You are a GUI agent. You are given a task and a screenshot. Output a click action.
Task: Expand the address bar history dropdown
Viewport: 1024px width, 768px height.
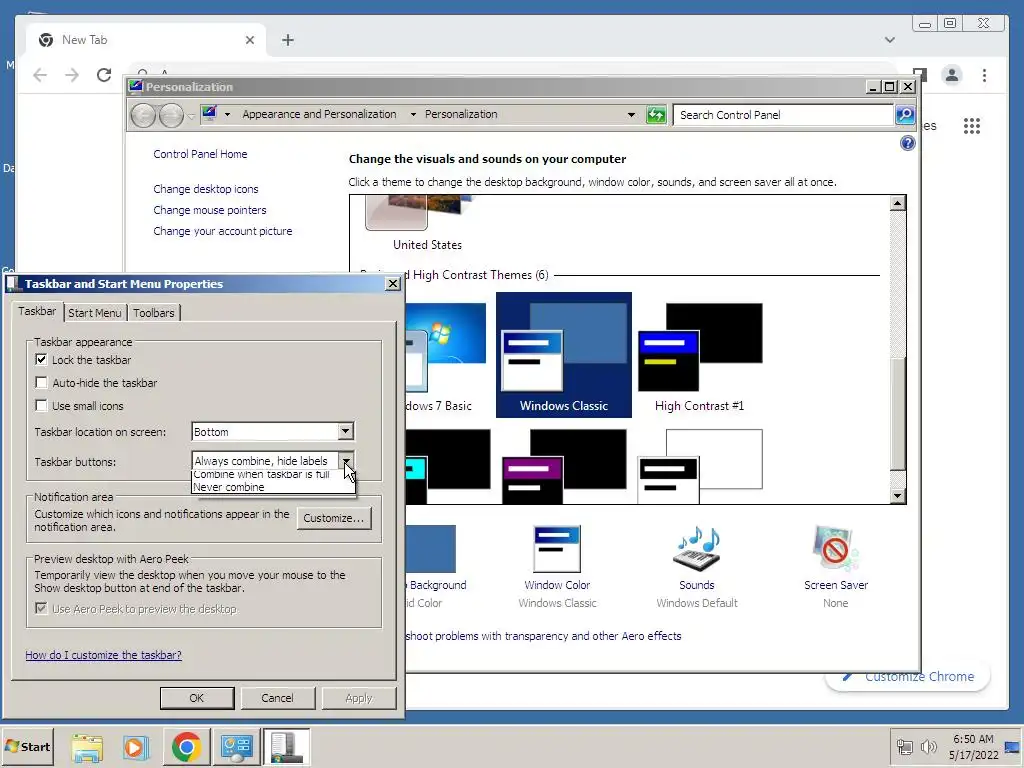[631, 114]
